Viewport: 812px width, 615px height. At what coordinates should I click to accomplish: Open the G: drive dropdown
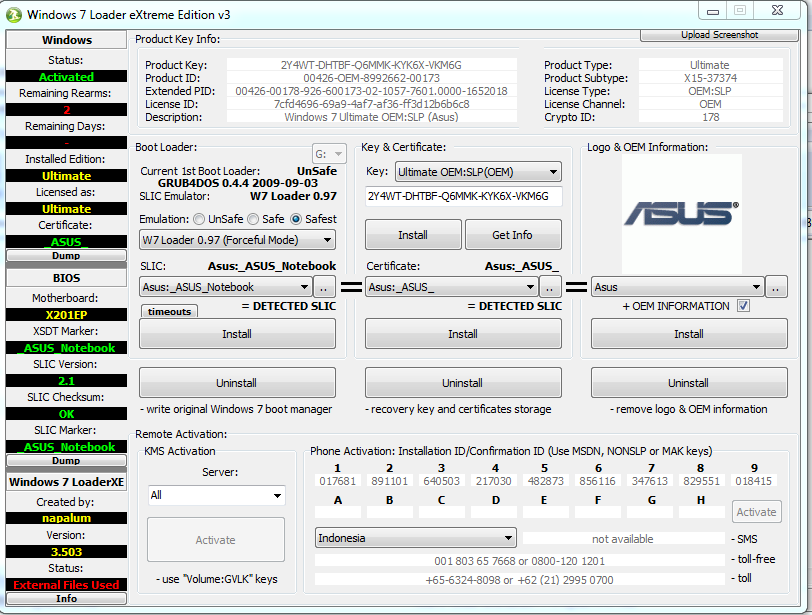(x=329, y=154)
